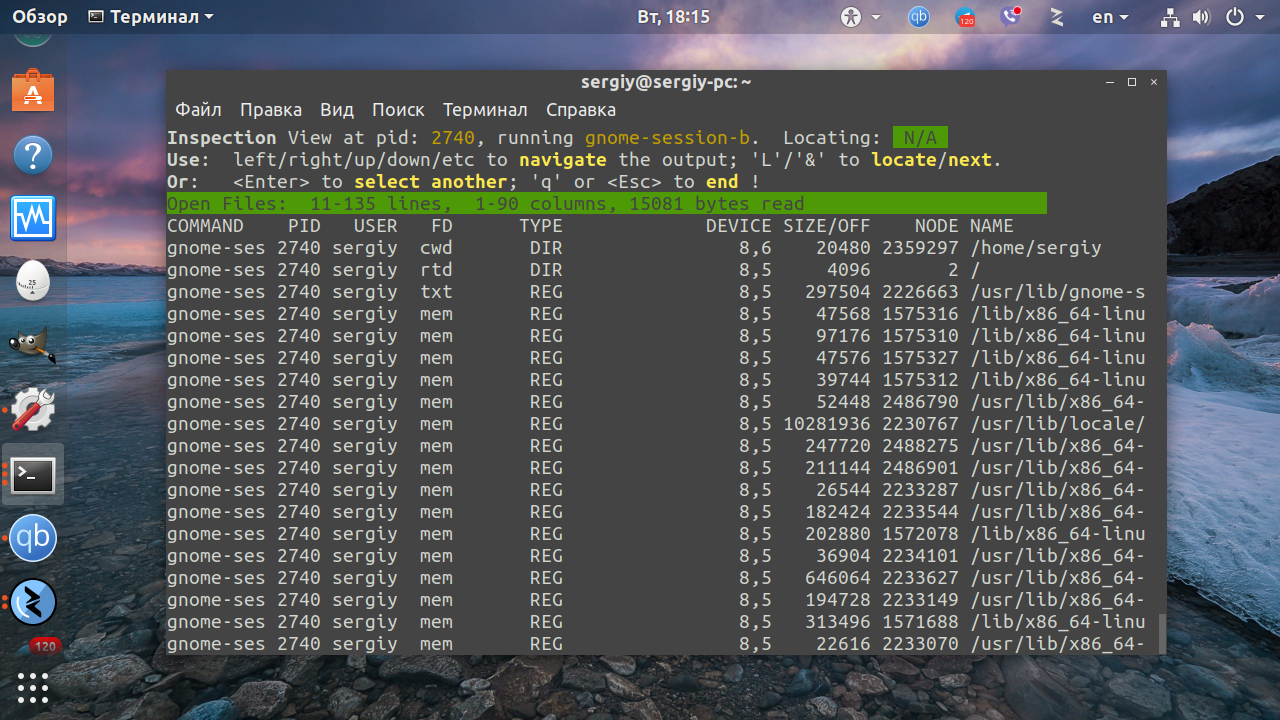Image resolution: width=1280 pixels, height=720 pixels.
Task: Open the egg timer app in dock
Action: pyautogui.click(x=33, y=281)
